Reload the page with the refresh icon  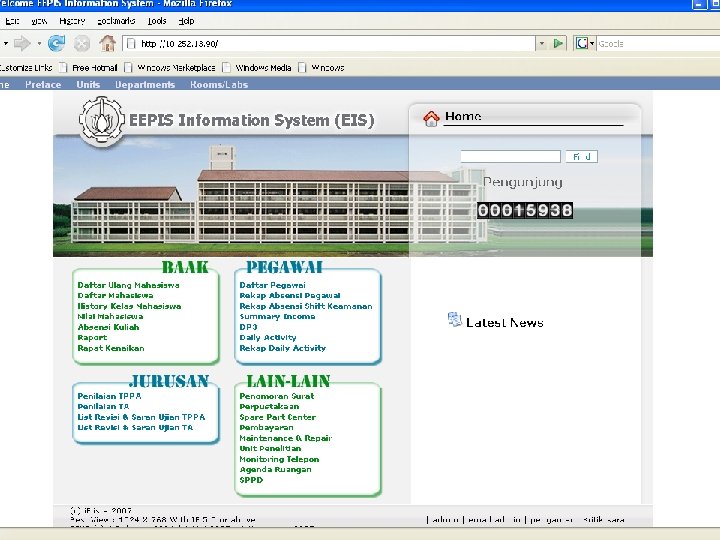click(56, 43)
